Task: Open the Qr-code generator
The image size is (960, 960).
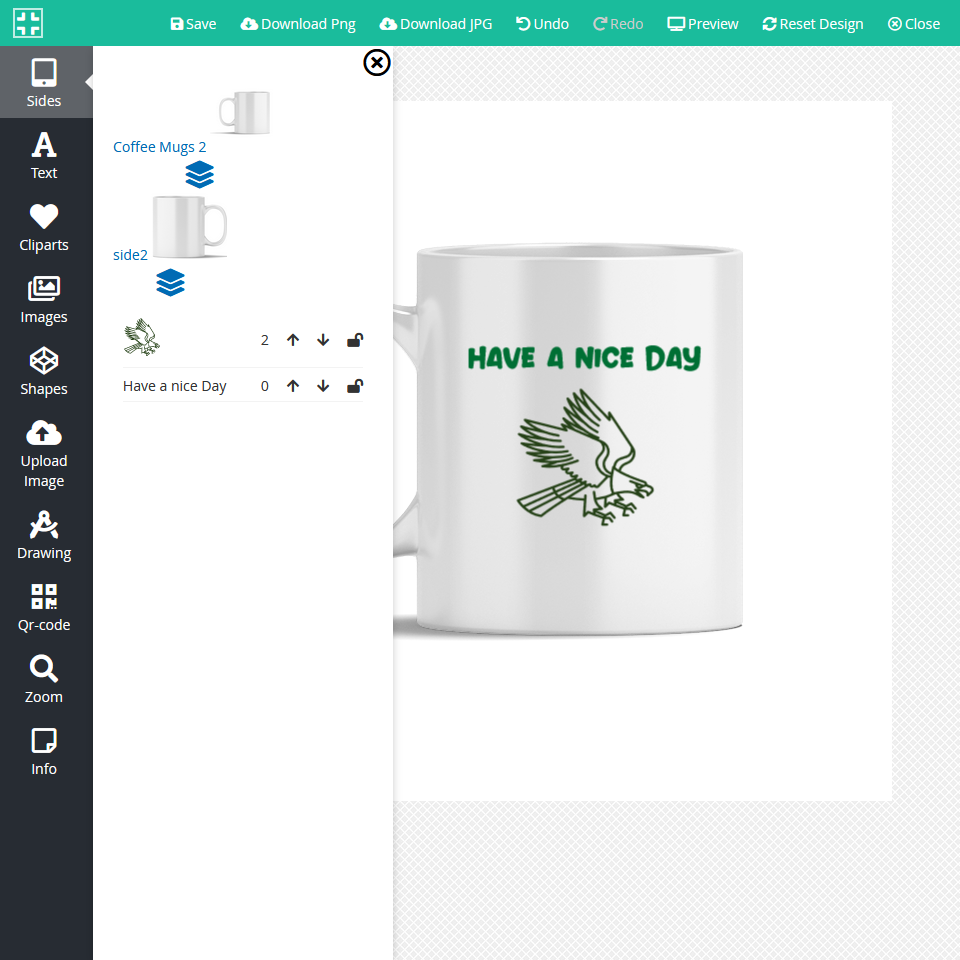Action: [44, 607]
